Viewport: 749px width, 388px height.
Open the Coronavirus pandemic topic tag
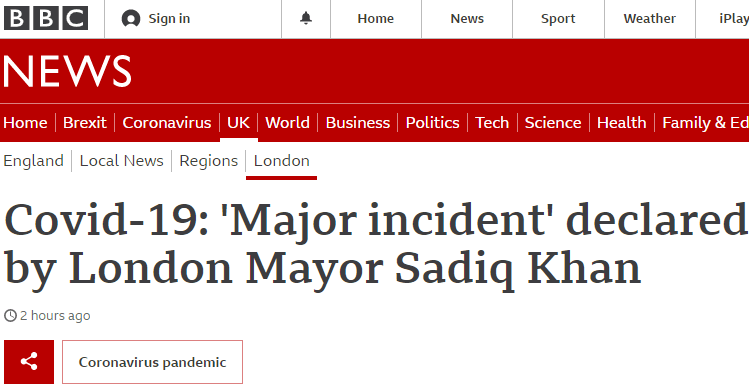click(152, 362)
